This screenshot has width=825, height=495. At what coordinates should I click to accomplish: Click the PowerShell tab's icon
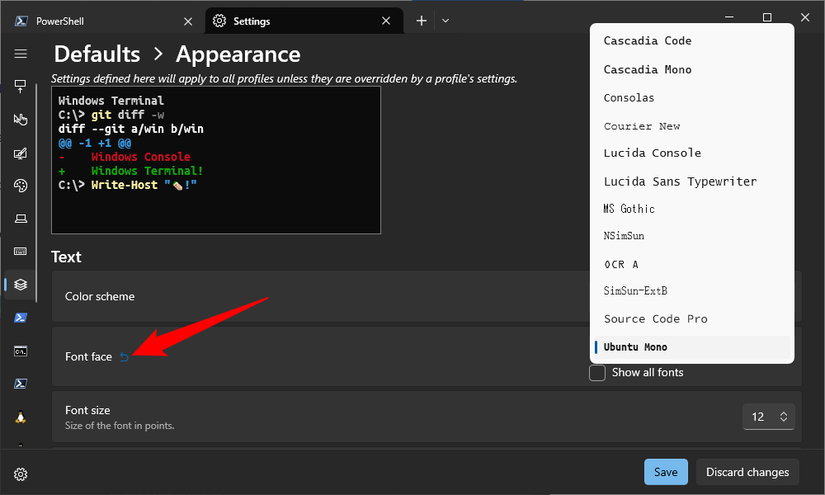(21, 21)
